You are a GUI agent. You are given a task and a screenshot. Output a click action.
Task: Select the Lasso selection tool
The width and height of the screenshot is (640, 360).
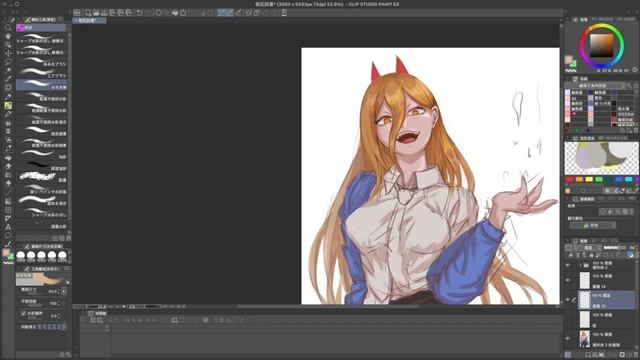(8, 62)
